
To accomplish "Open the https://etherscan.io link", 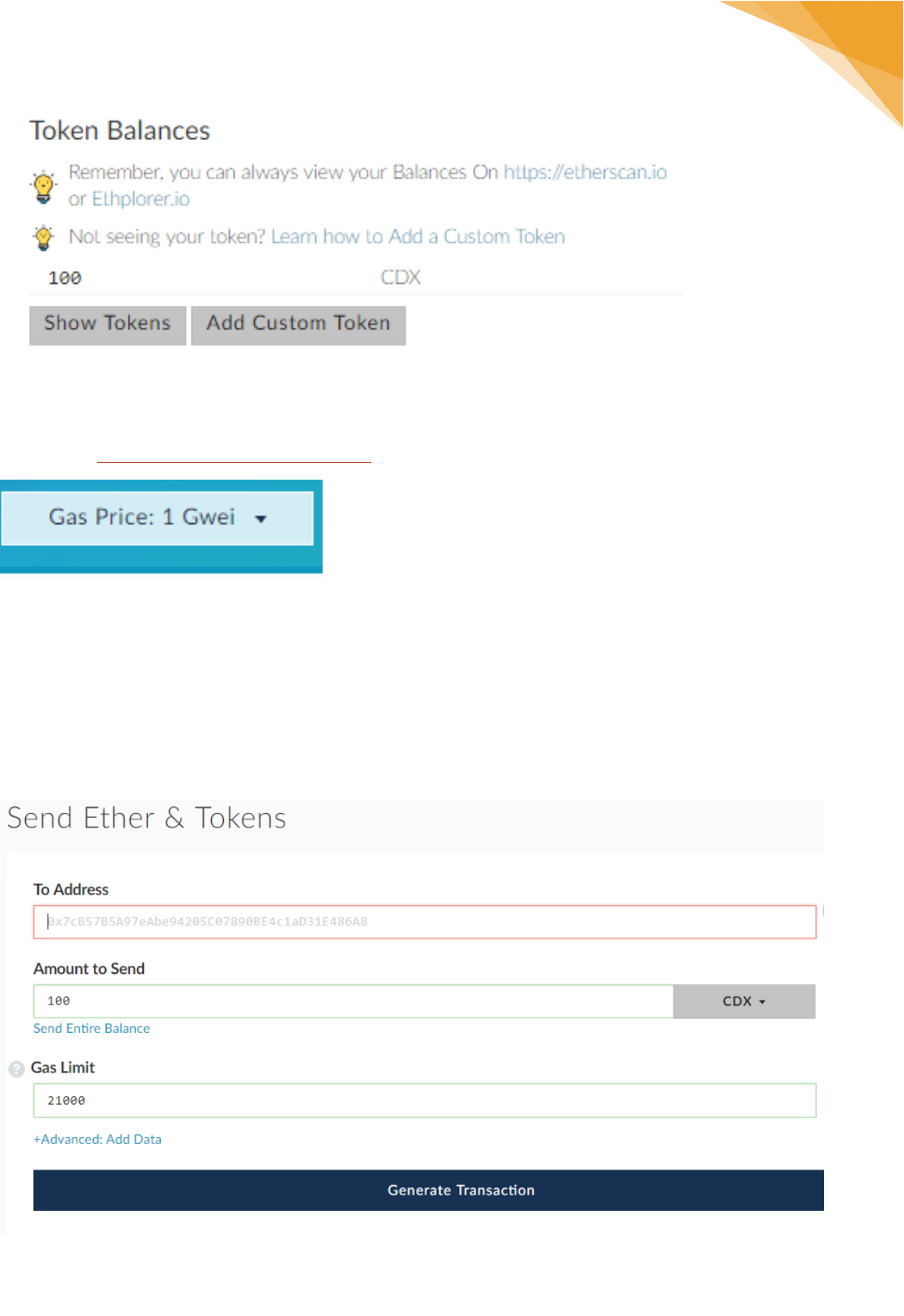I will pos(585,172).
